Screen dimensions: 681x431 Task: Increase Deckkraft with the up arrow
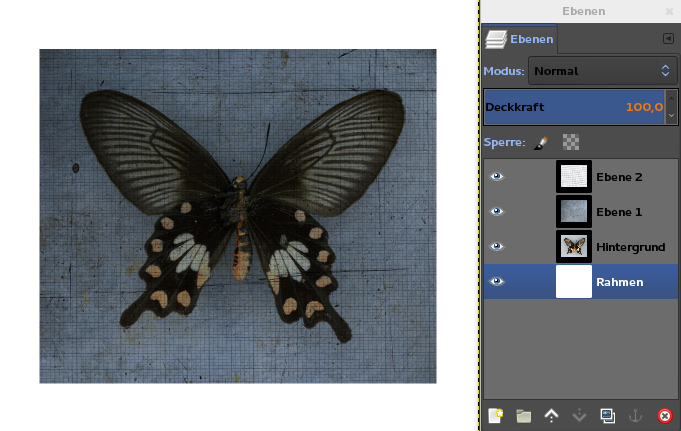pos(671,99)
